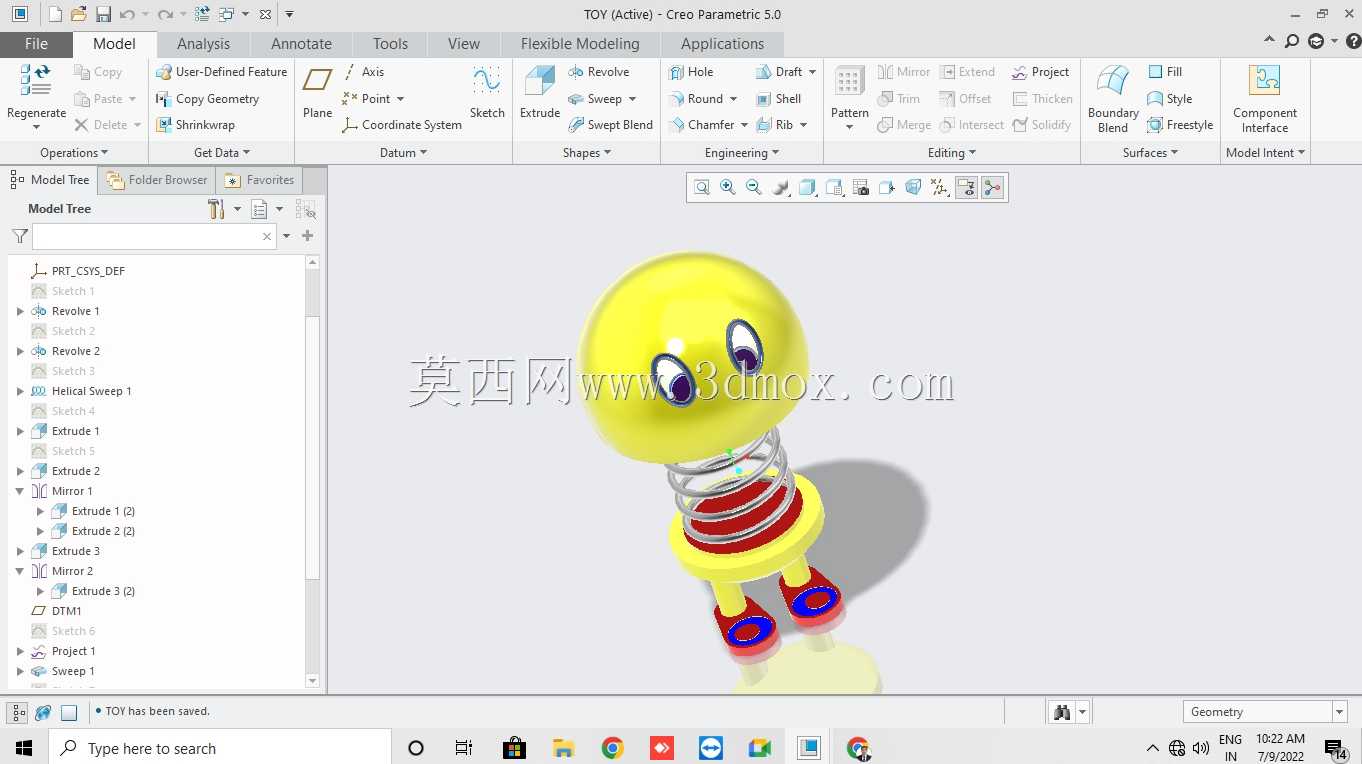Create a new file icon
1362x764 pixels.
(55, 14)
